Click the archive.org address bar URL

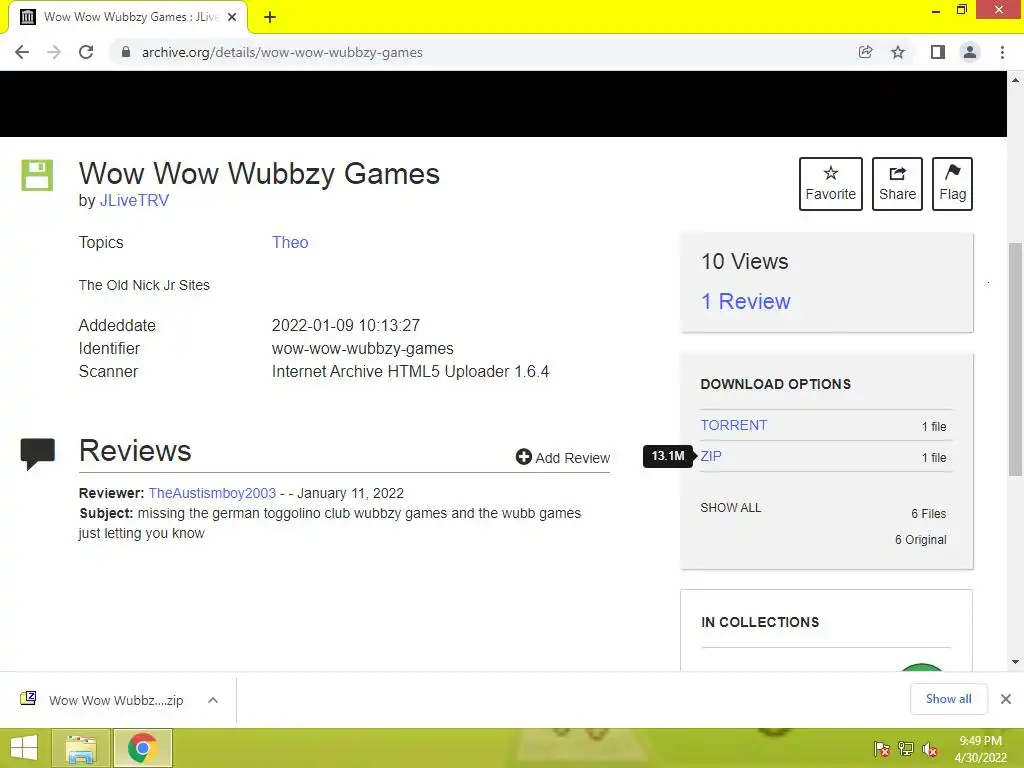coord(282,52)
